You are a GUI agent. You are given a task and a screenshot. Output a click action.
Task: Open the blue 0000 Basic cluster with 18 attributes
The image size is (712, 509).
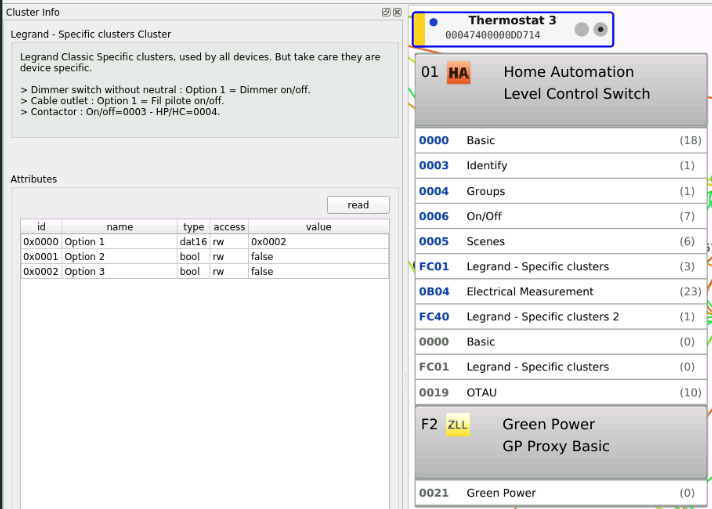tap(561, 140)
